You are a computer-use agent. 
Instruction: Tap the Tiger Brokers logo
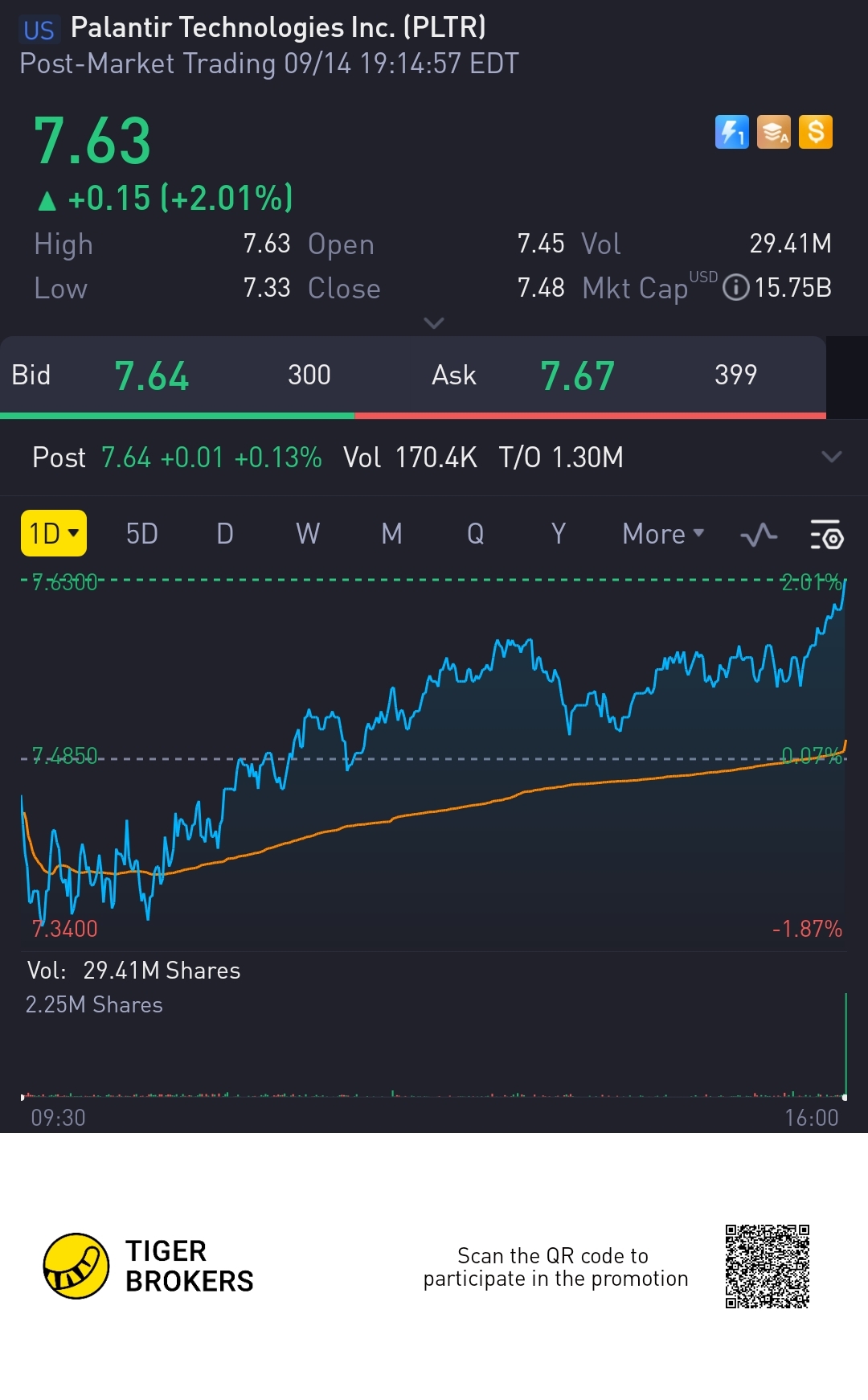pos(76,1266)
